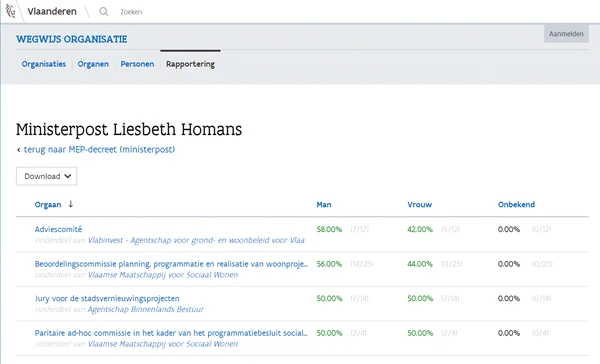Focus the Zoeken search field

coord(131,12)
